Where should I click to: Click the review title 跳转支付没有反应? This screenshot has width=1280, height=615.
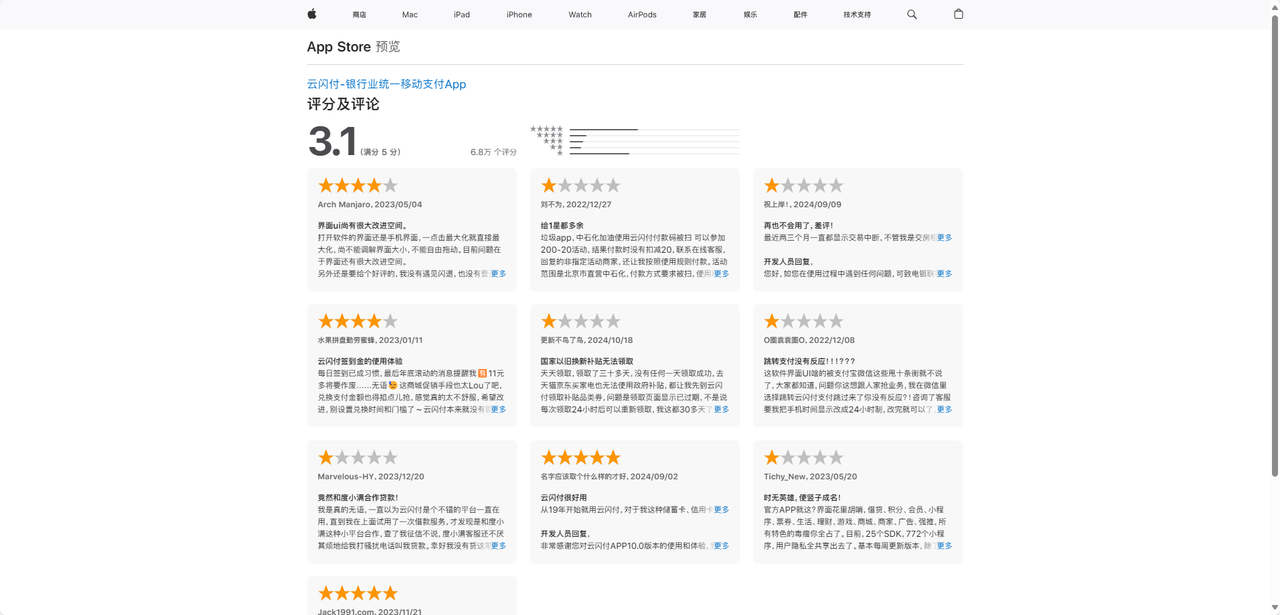coord(809,362)
